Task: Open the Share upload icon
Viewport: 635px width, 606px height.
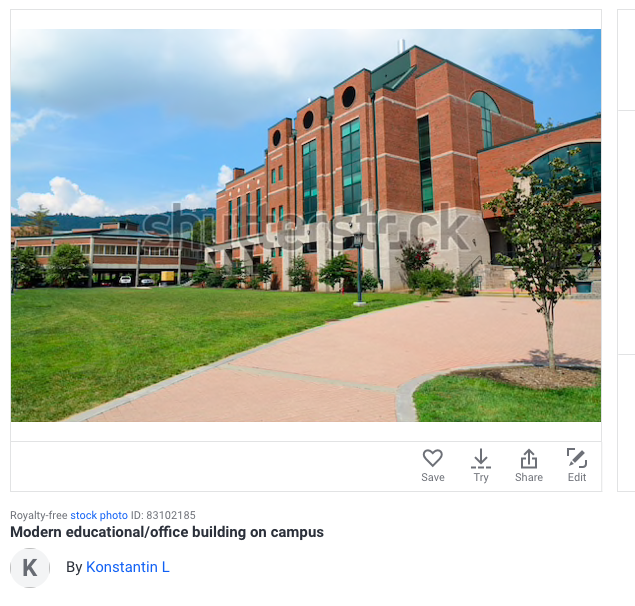Action: tap(528, 458)
